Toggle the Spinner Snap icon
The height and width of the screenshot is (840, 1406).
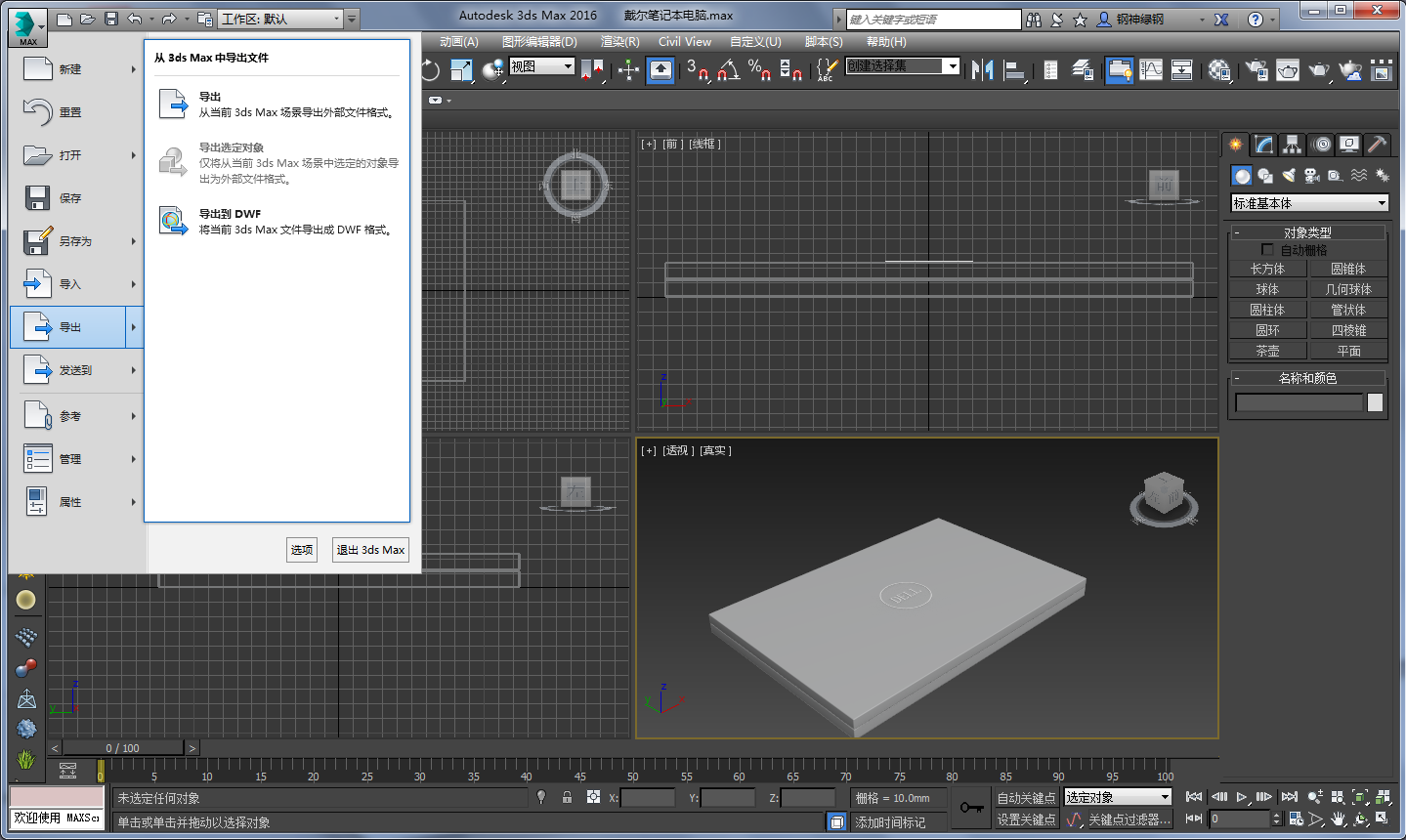click(790, 69)
